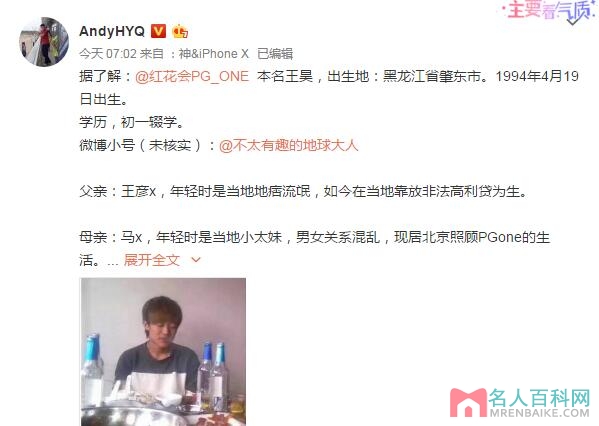599x426 pixels.
Task: Open the @红花会PG_ONE mention link
Action: point(192,76)
